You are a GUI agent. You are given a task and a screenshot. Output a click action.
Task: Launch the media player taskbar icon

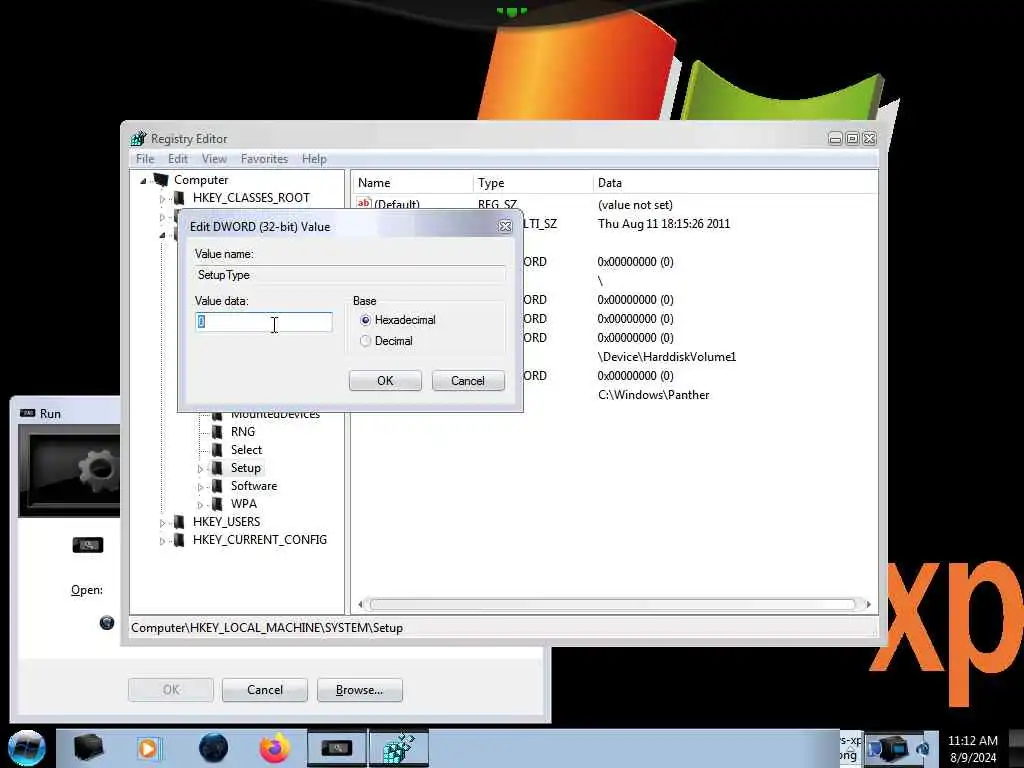tap(148, 748)
